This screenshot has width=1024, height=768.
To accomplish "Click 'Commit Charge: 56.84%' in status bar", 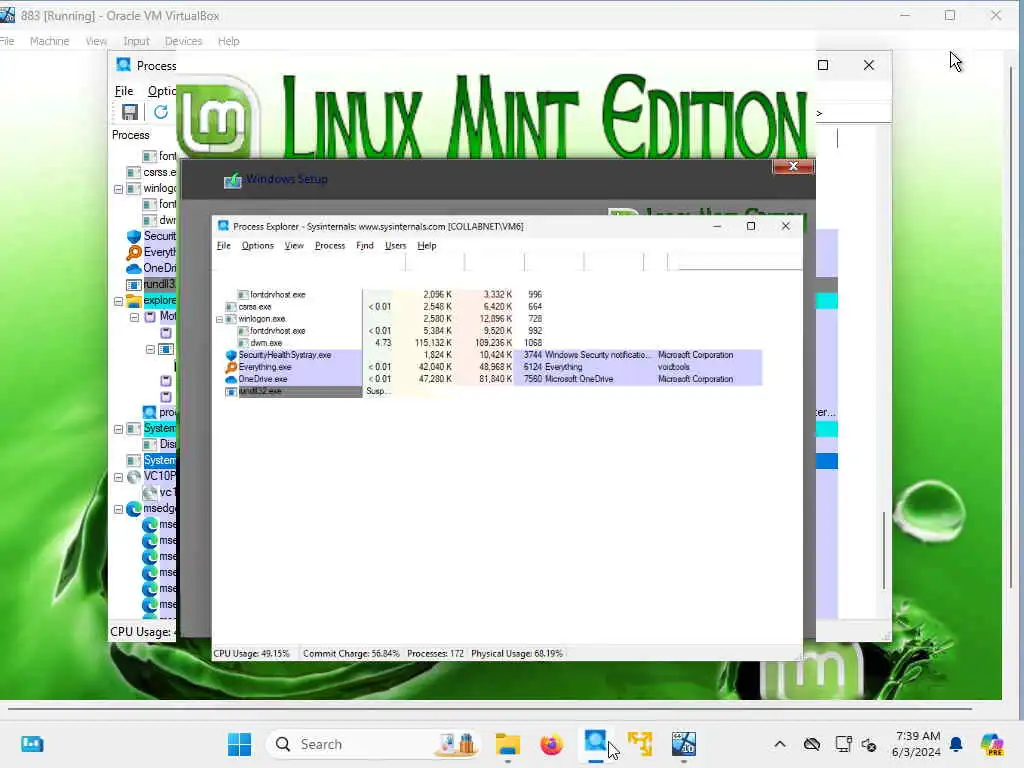I will pyautogui.click(x=351, y=654).
